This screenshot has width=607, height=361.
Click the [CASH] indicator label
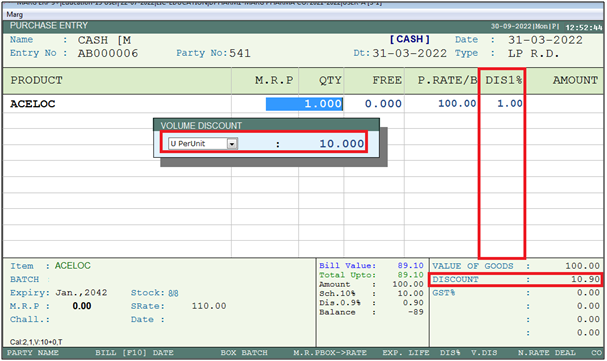click(410, 39)
